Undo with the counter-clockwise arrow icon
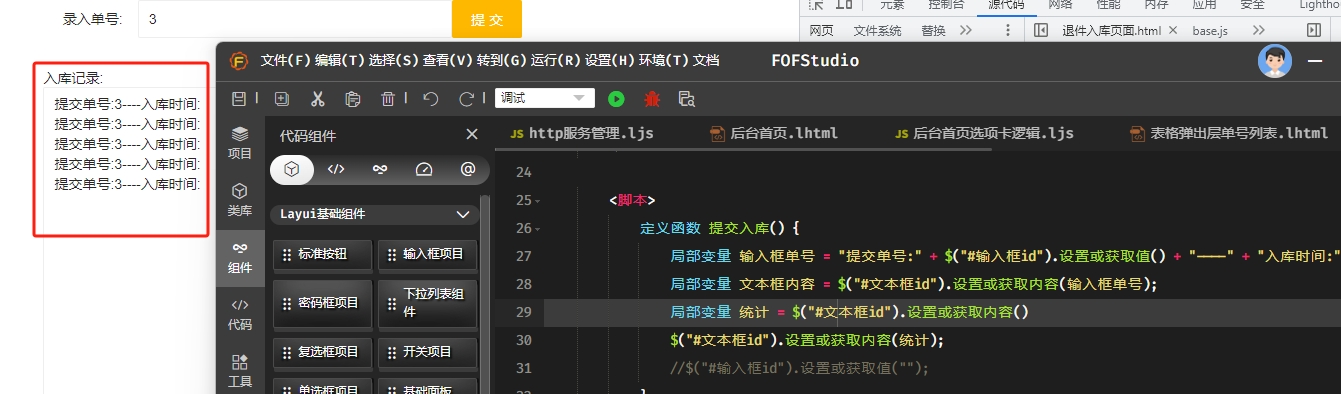This screenshot has width=1341, height=394. (431, 98)
